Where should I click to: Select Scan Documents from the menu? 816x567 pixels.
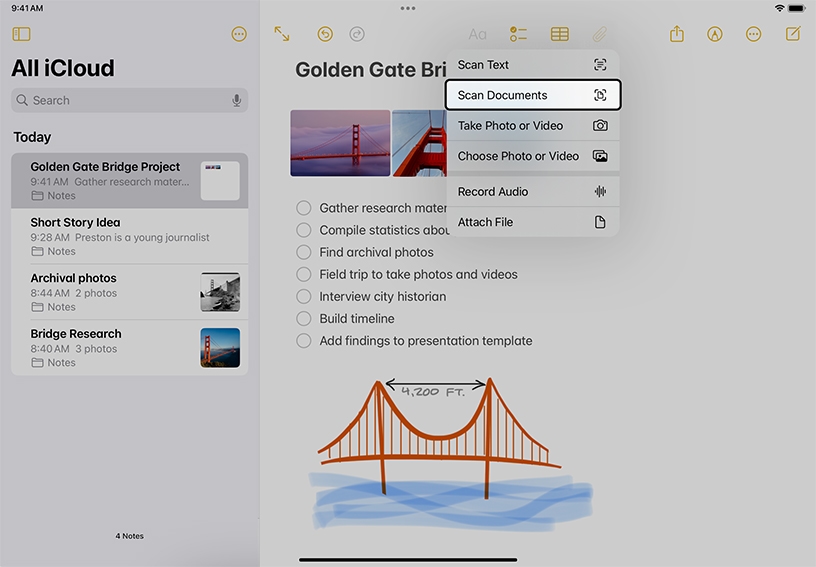533,95
